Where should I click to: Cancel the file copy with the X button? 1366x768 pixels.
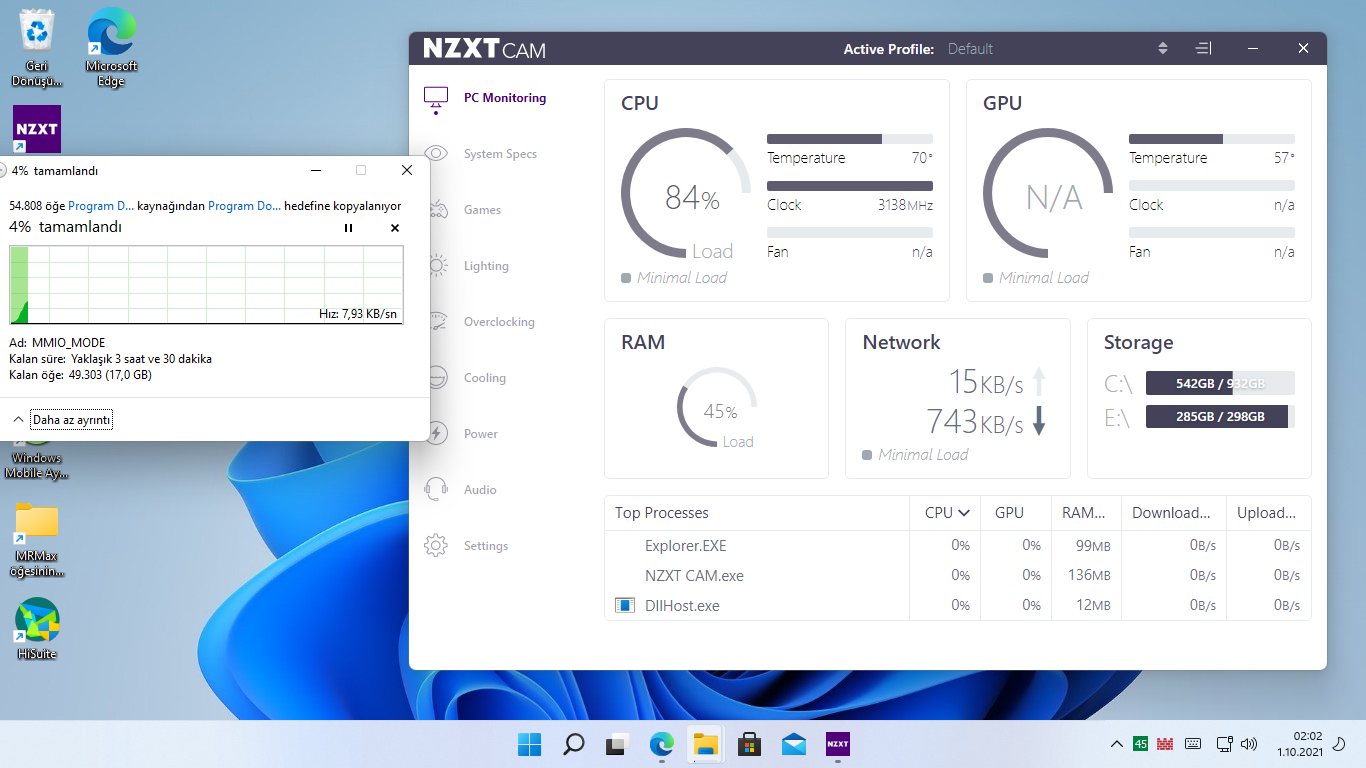pos(395,228)
